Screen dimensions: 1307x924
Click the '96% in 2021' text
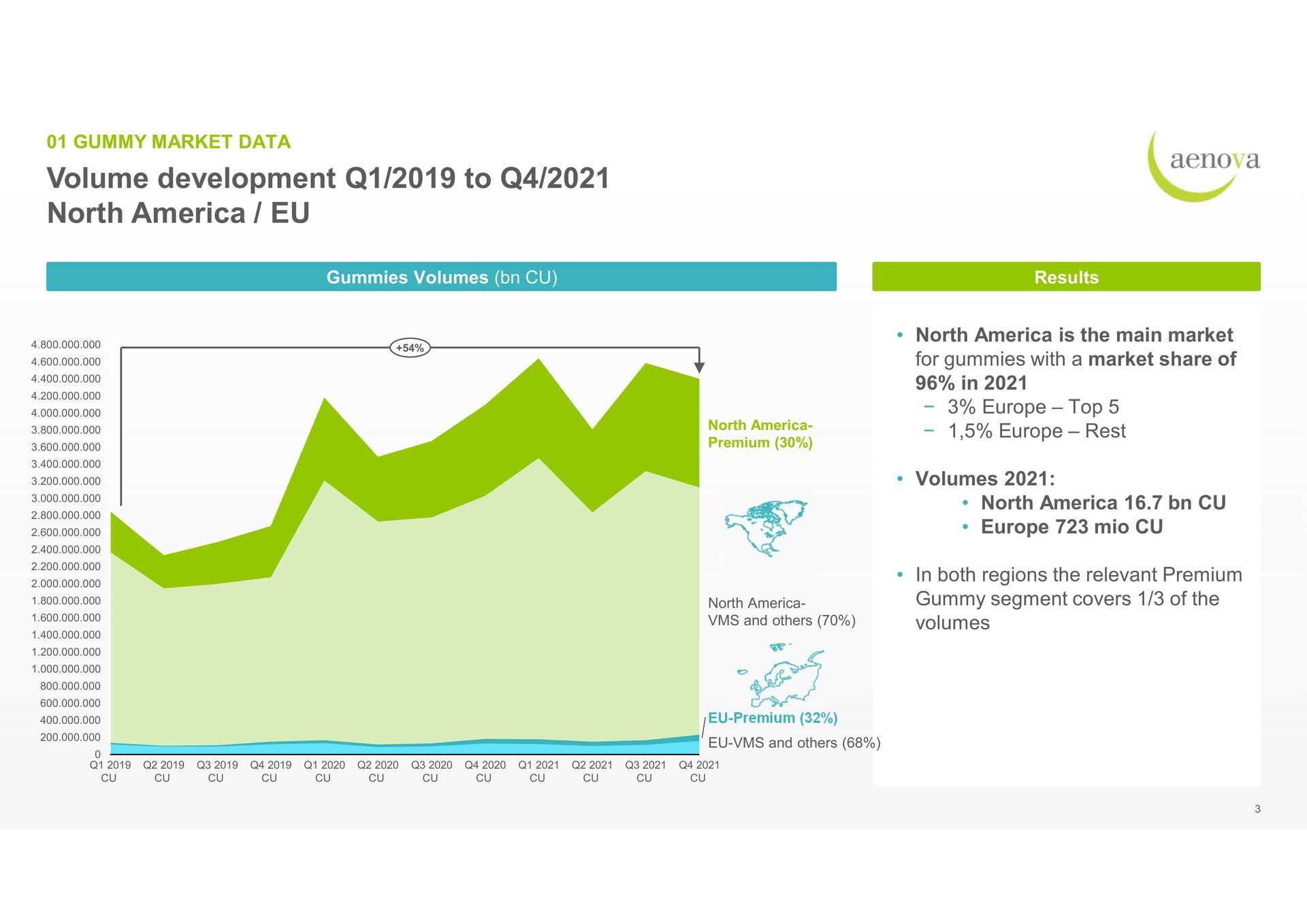point(971,383)
